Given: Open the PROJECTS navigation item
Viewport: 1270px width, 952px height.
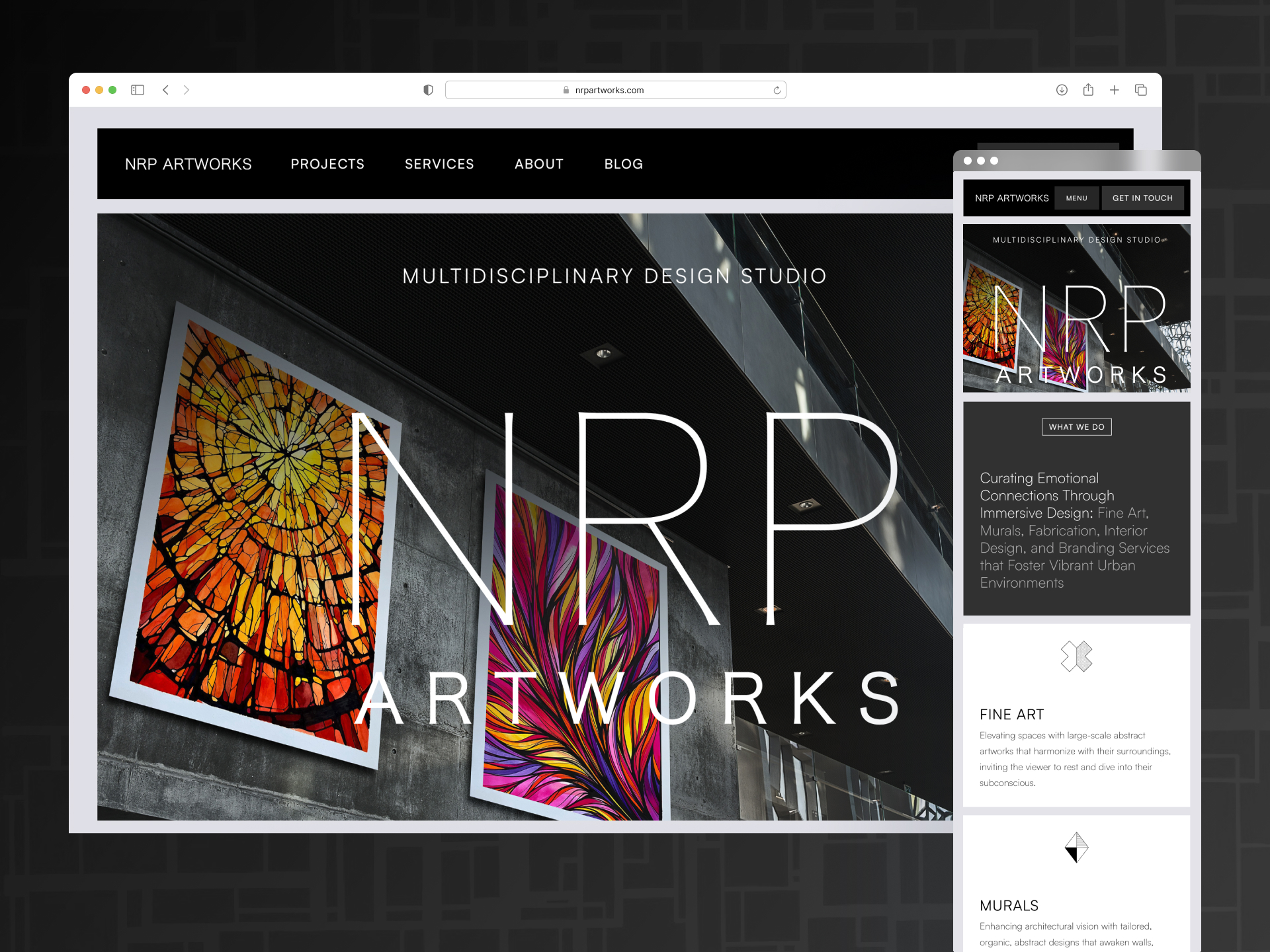Looking at the screenshot, I should pos(327,164).
